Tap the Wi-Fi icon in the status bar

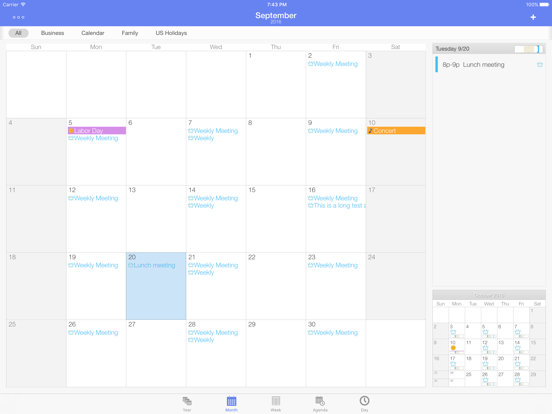[x=23, y=5]
